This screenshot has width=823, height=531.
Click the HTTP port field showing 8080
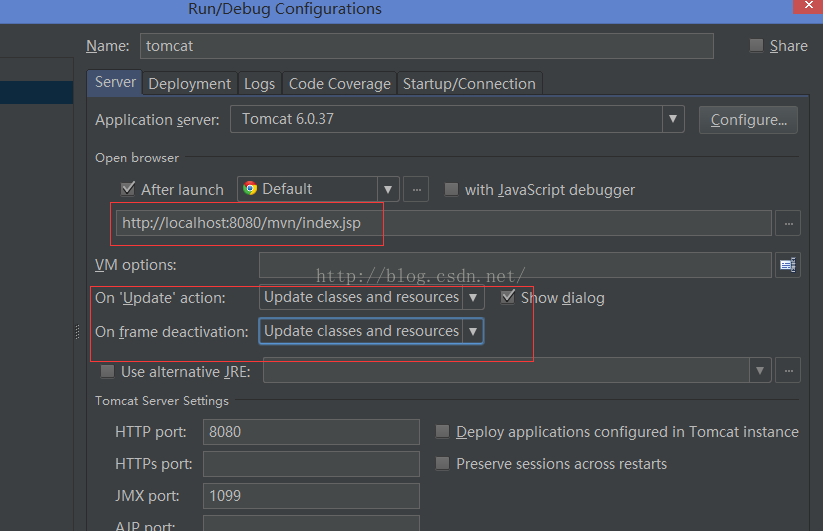(x=311, y=432)
